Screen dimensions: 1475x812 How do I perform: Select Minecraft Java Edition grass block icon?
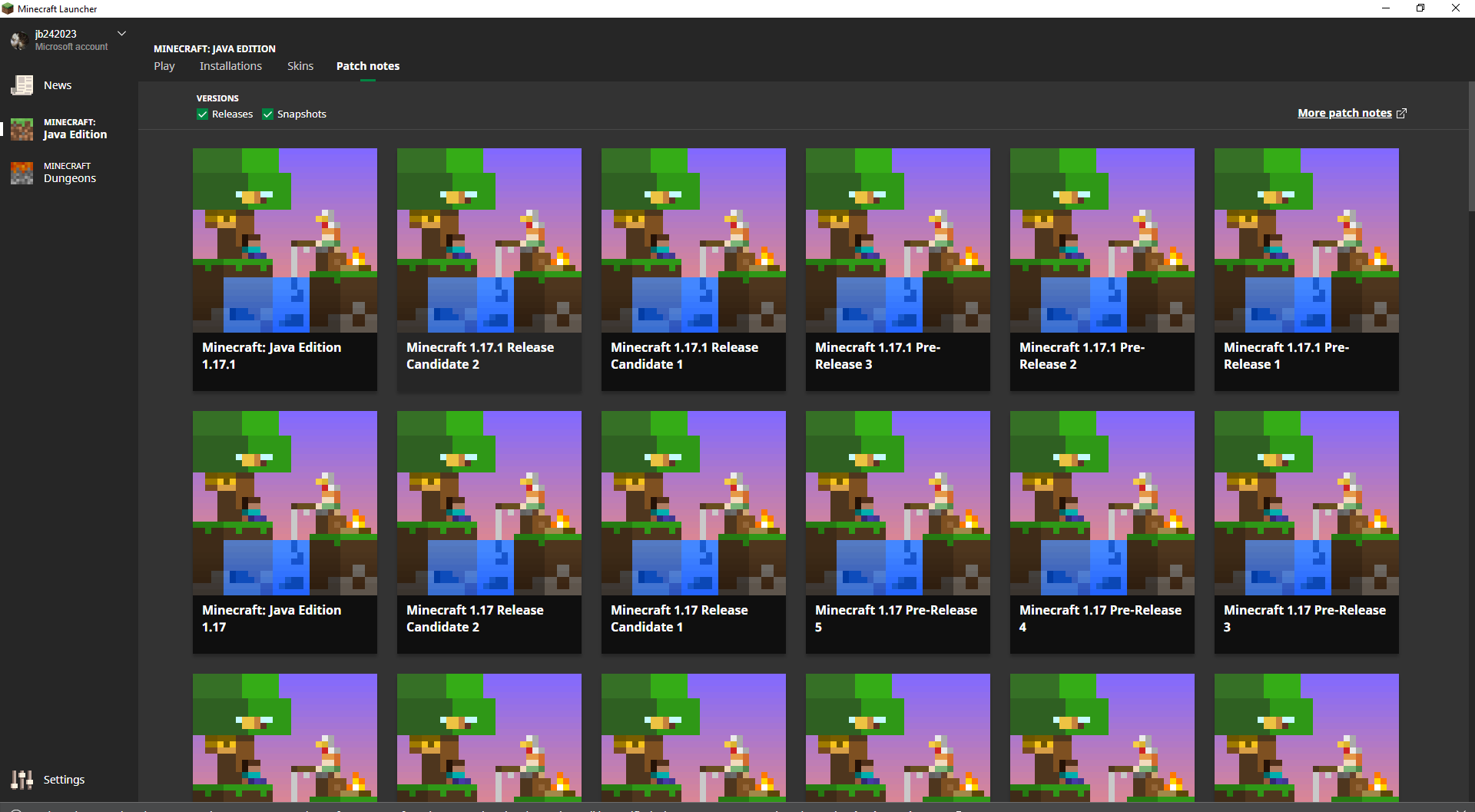point(22,129)
